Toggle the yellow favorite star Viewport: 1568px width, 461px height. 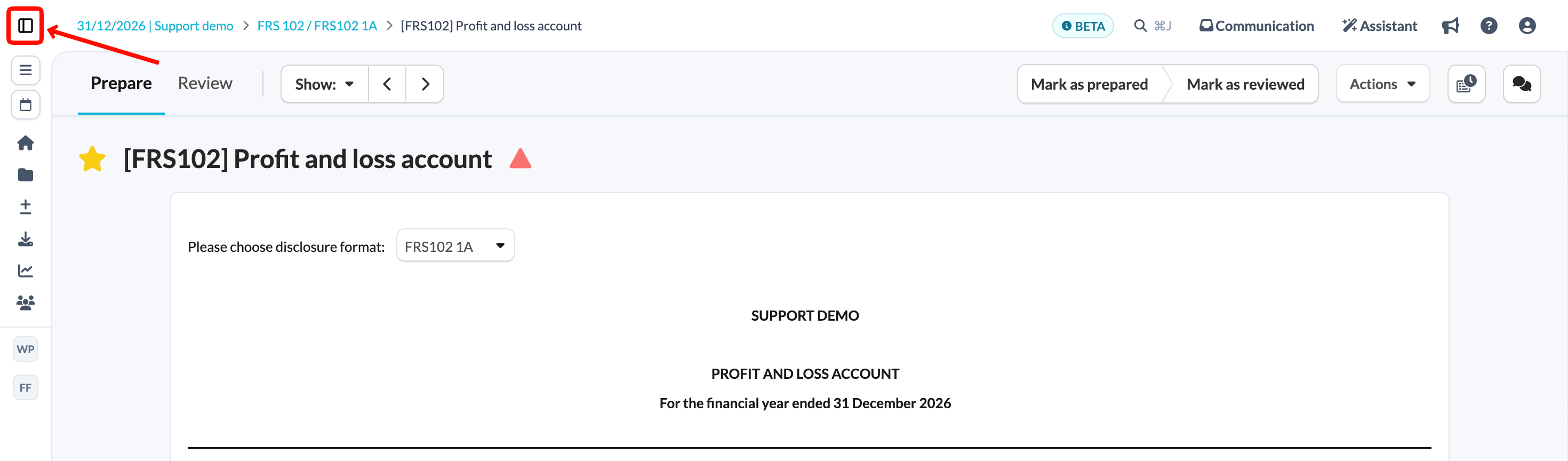pyautogui.click(x=92, y=159)
